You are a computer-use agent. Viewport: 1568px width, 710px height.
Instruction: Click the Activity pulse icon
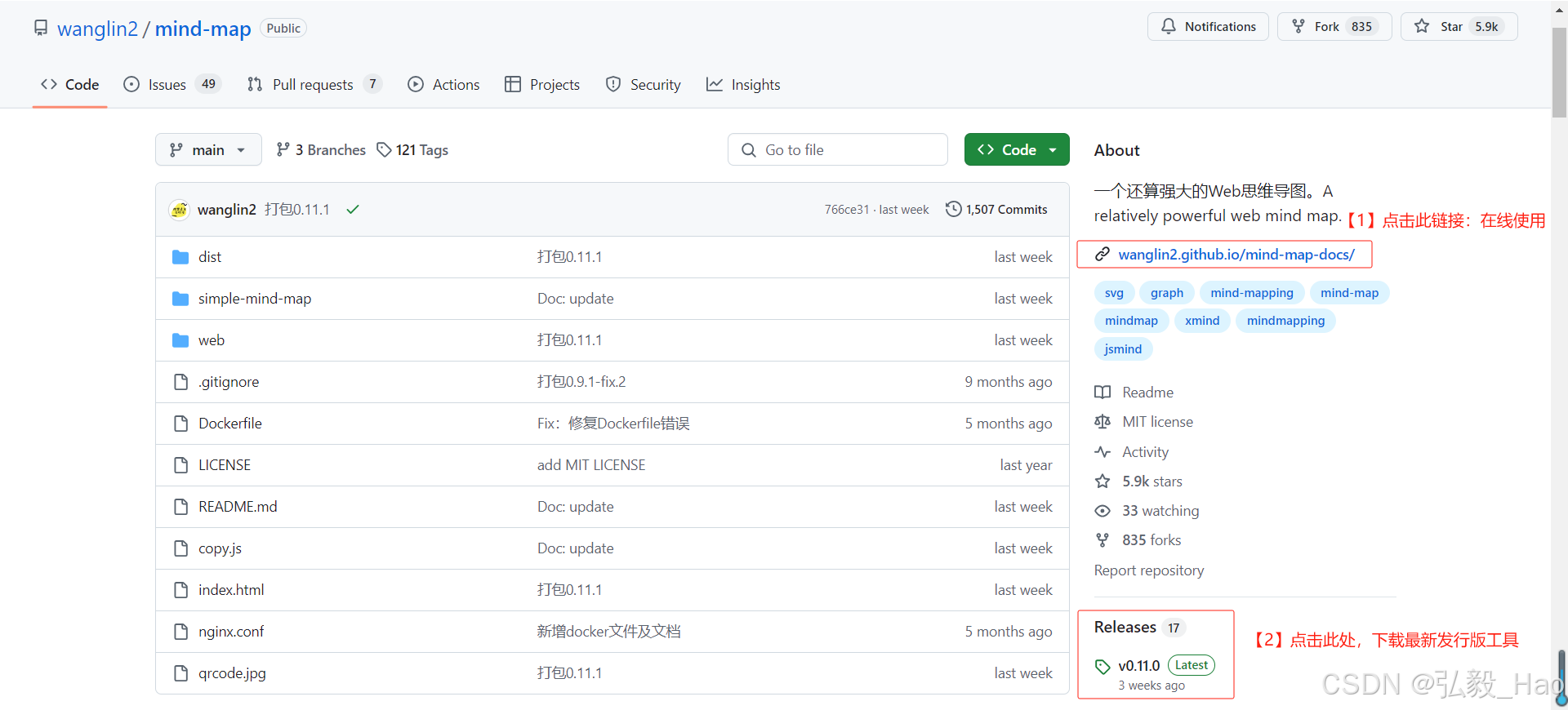click(1102, 452)
